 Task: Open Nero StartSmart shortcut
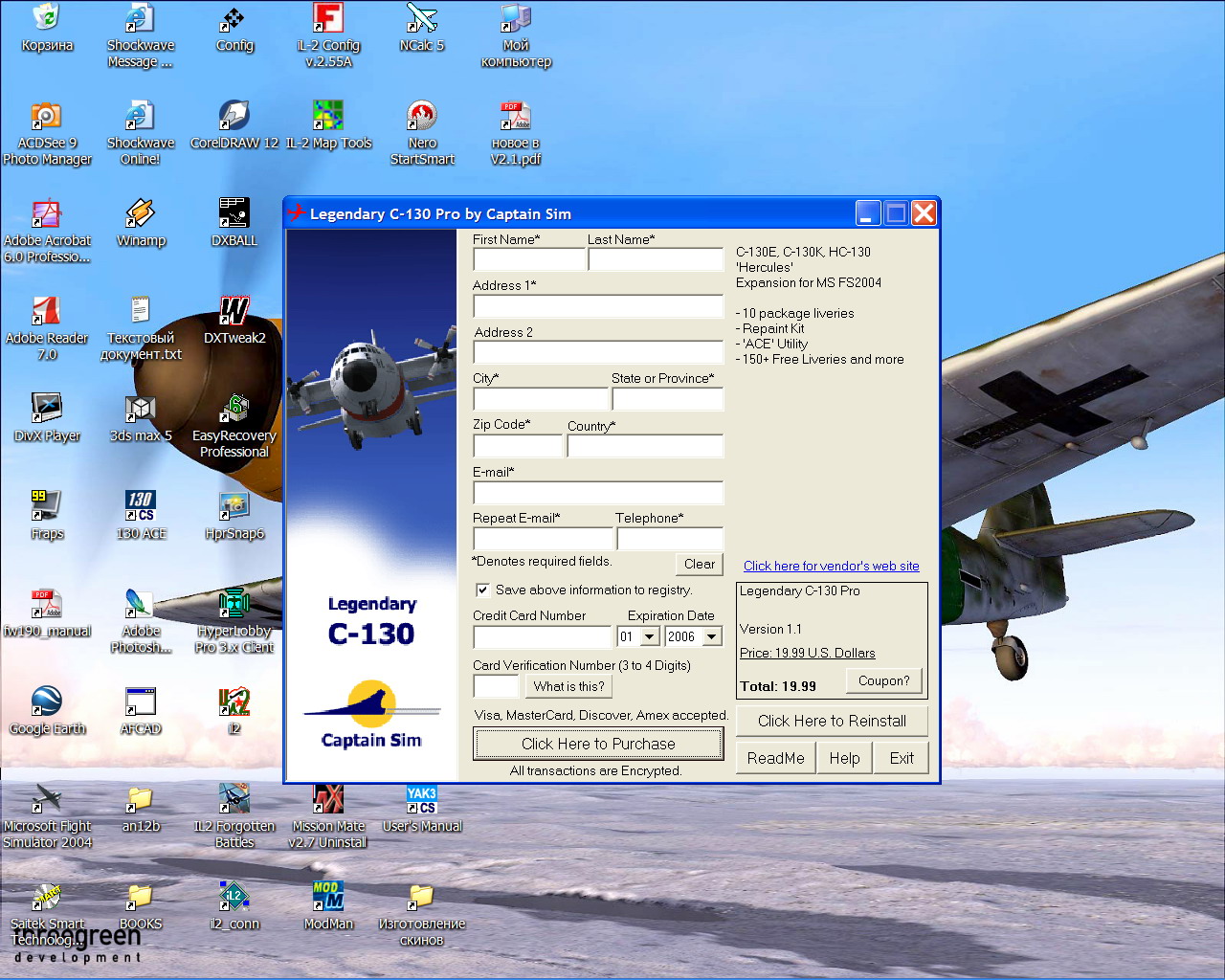[422, 117]
